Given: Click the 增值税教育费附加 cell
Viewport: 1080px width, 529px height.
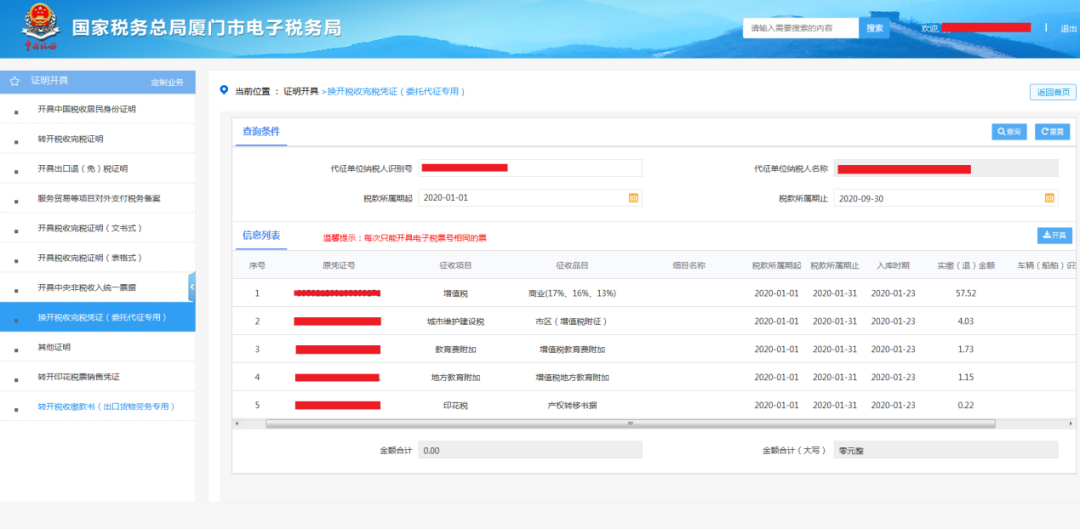Looking at the screenshot, I should pyautogui.click(x=572, y=350).
